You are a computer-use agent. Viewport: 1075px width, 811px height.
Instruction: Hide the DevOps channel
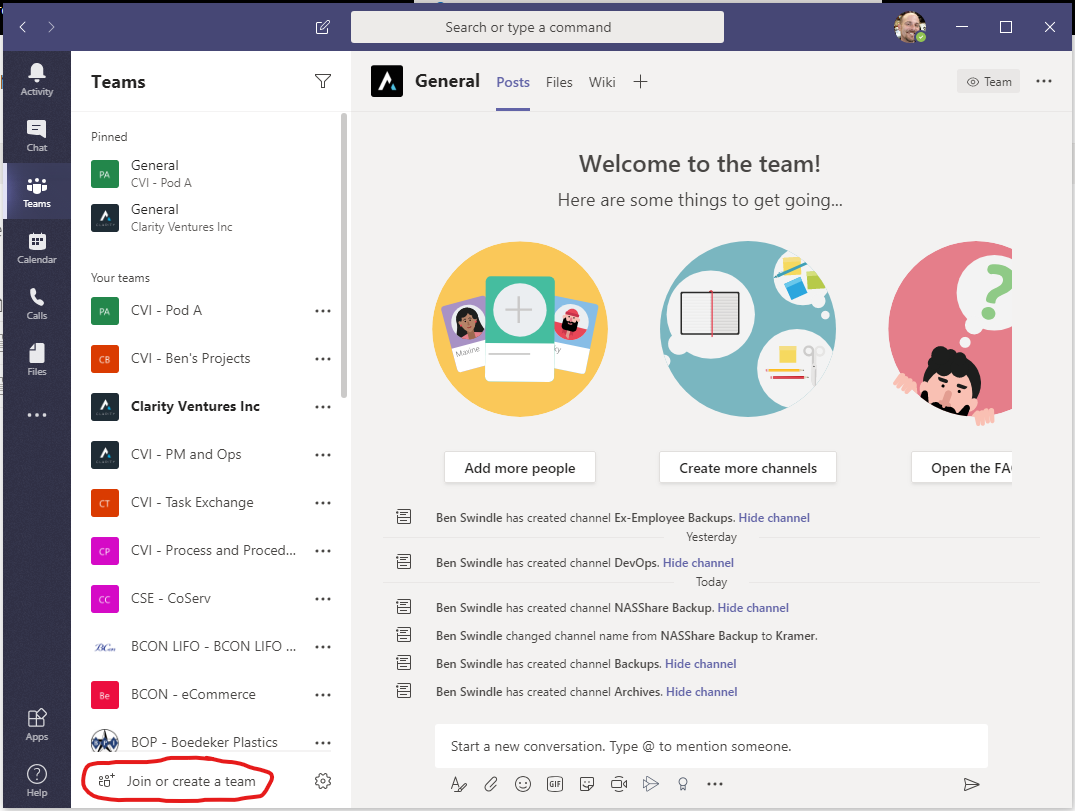(698, 563)
